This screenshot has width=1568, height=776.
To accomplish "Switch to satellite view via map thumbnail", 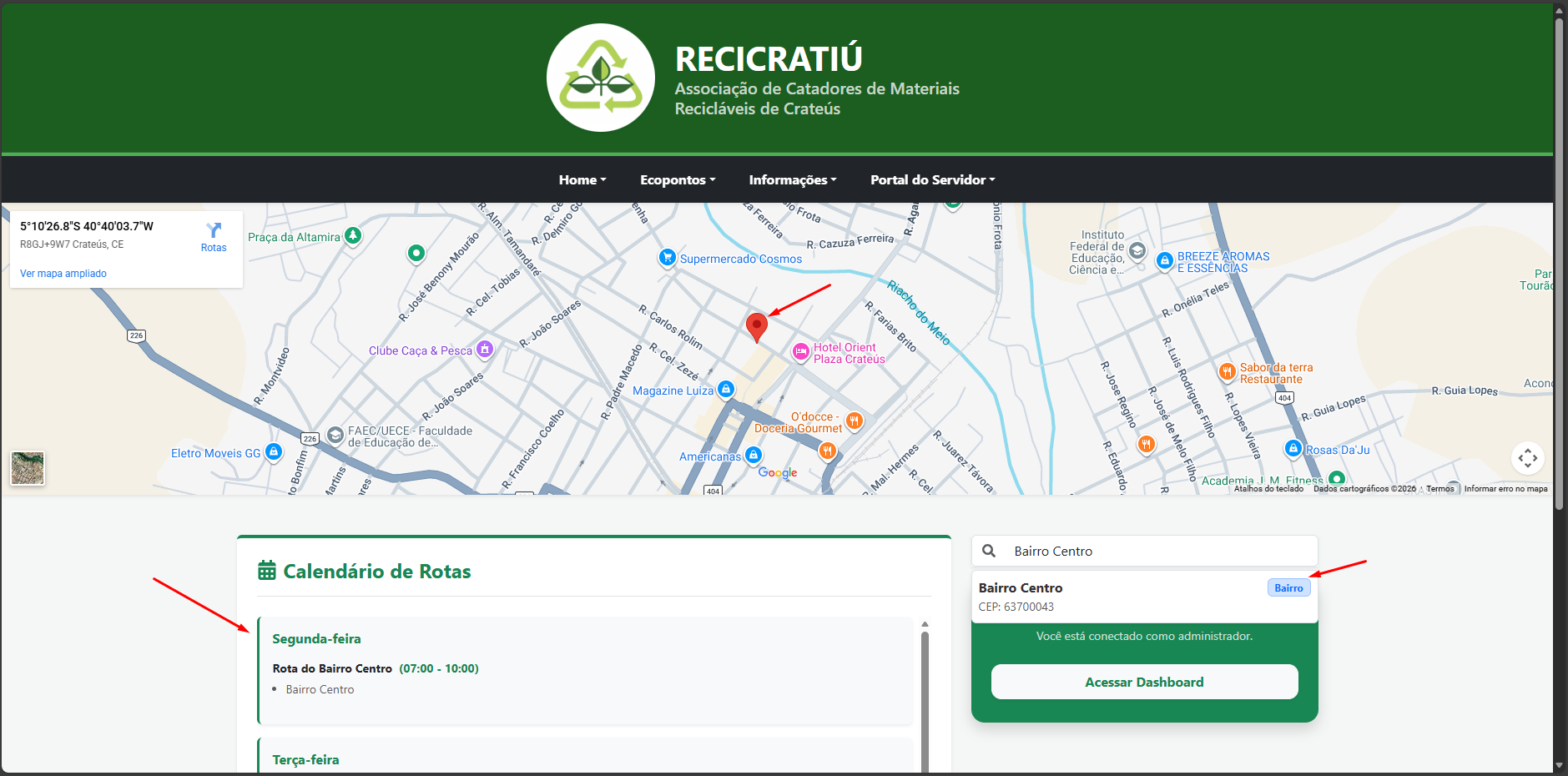I will (28, 468).
